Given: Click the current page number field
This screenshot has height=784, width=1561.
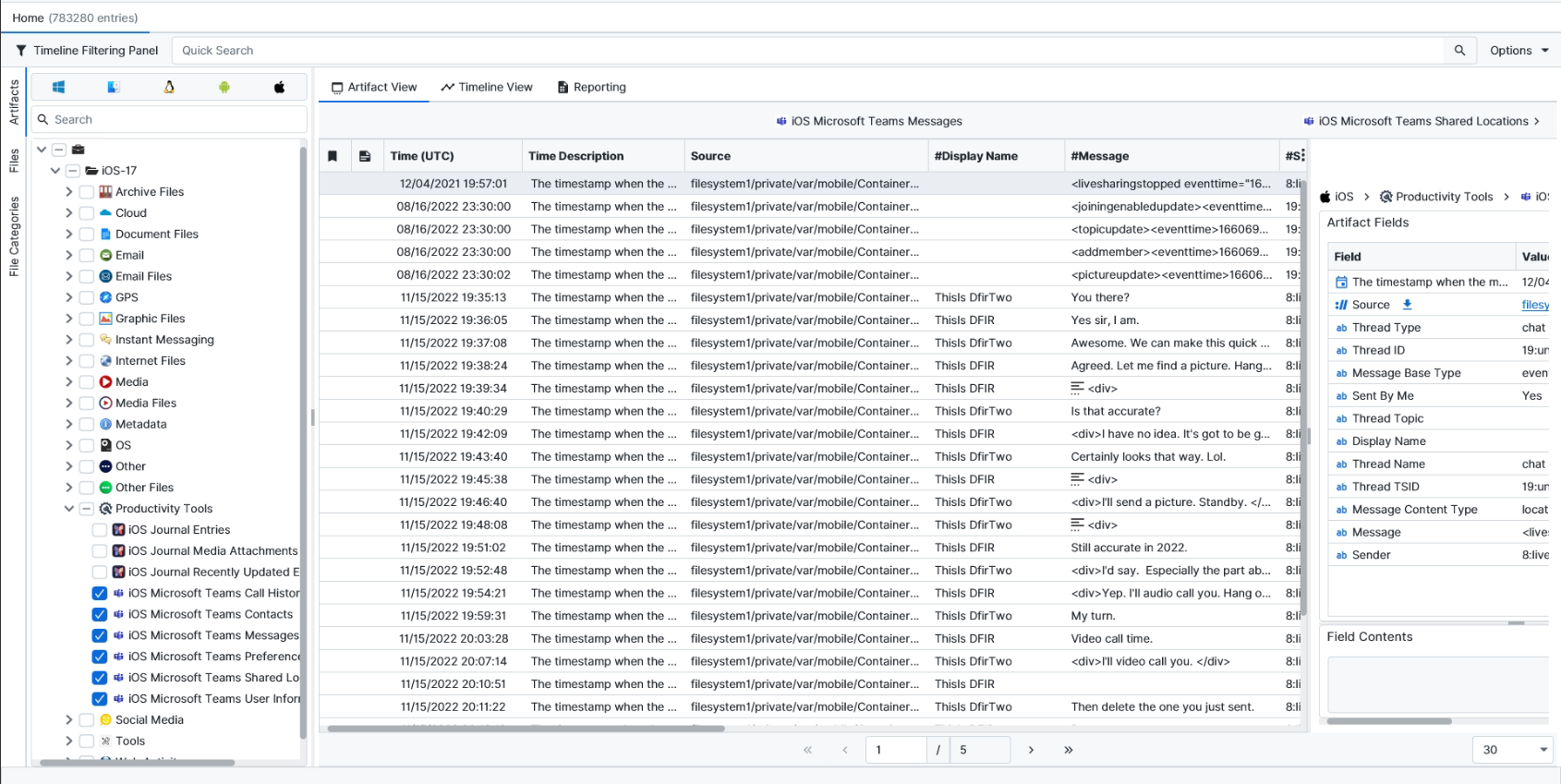Looking at the screenshot, I should click(x=896, y=750).
